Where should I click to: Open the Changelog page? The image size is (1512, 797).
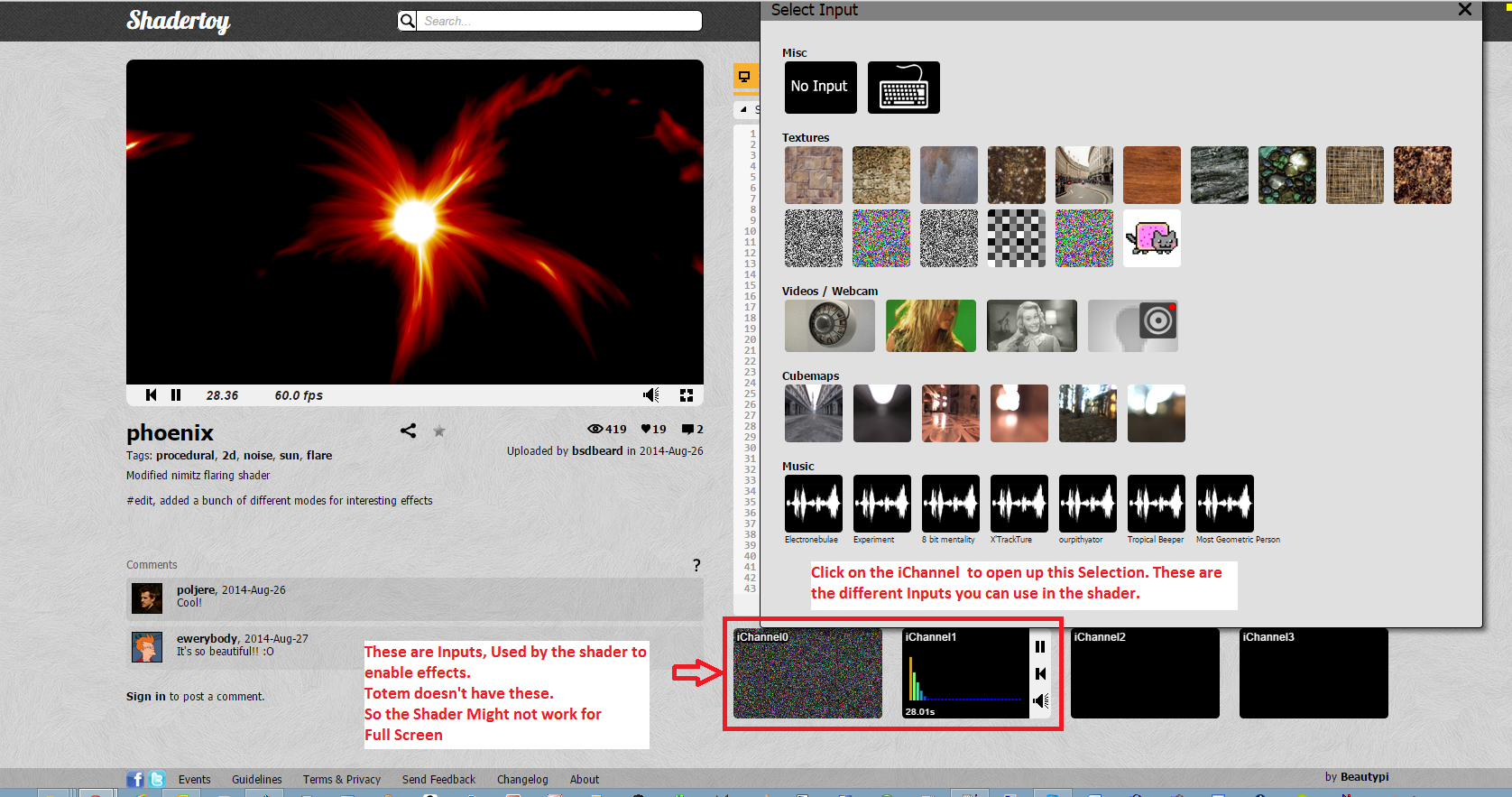pos(522,779)
